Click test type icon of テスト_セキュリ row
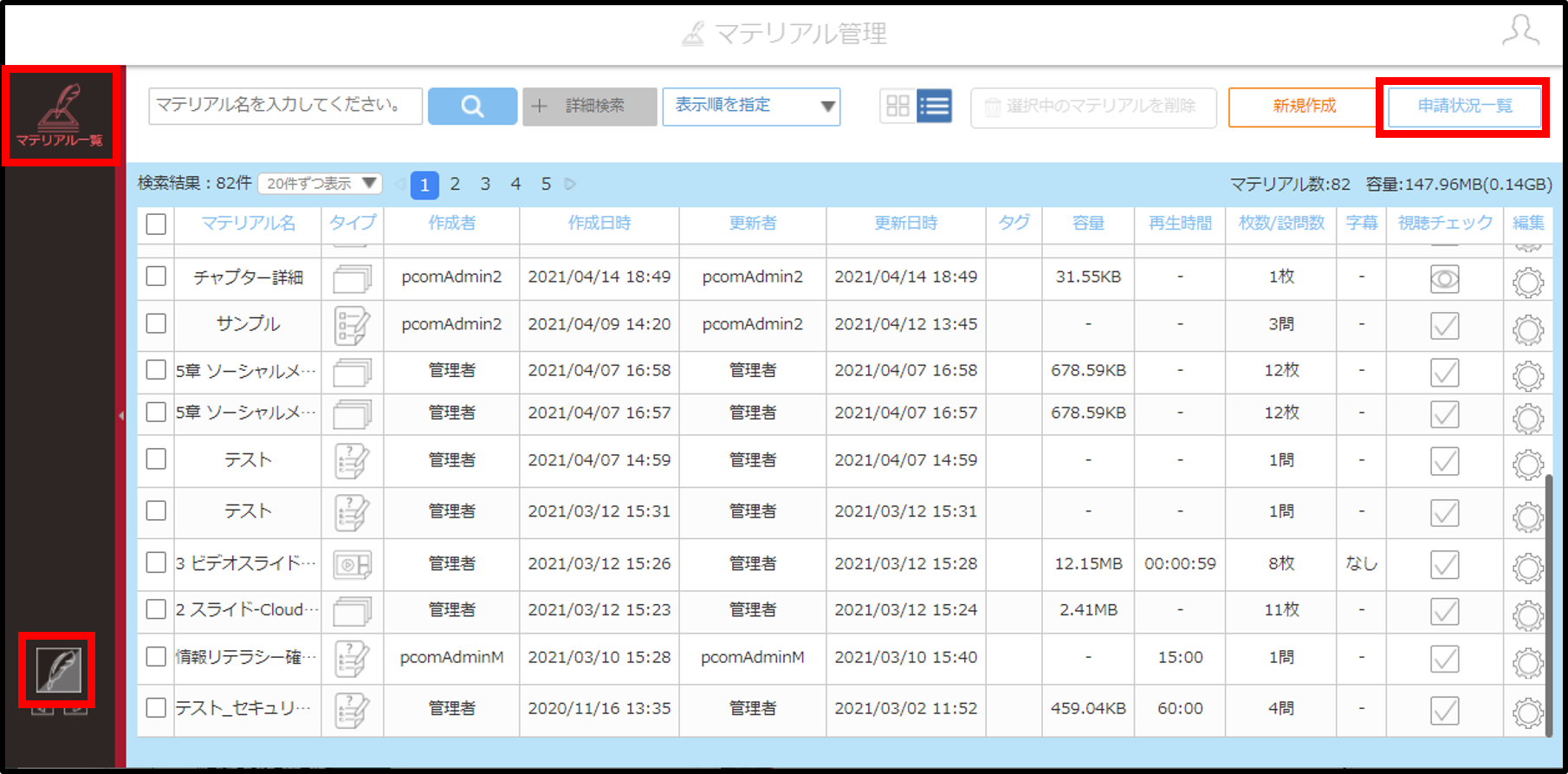This screenshot has height=774, width=1568. 352,710
